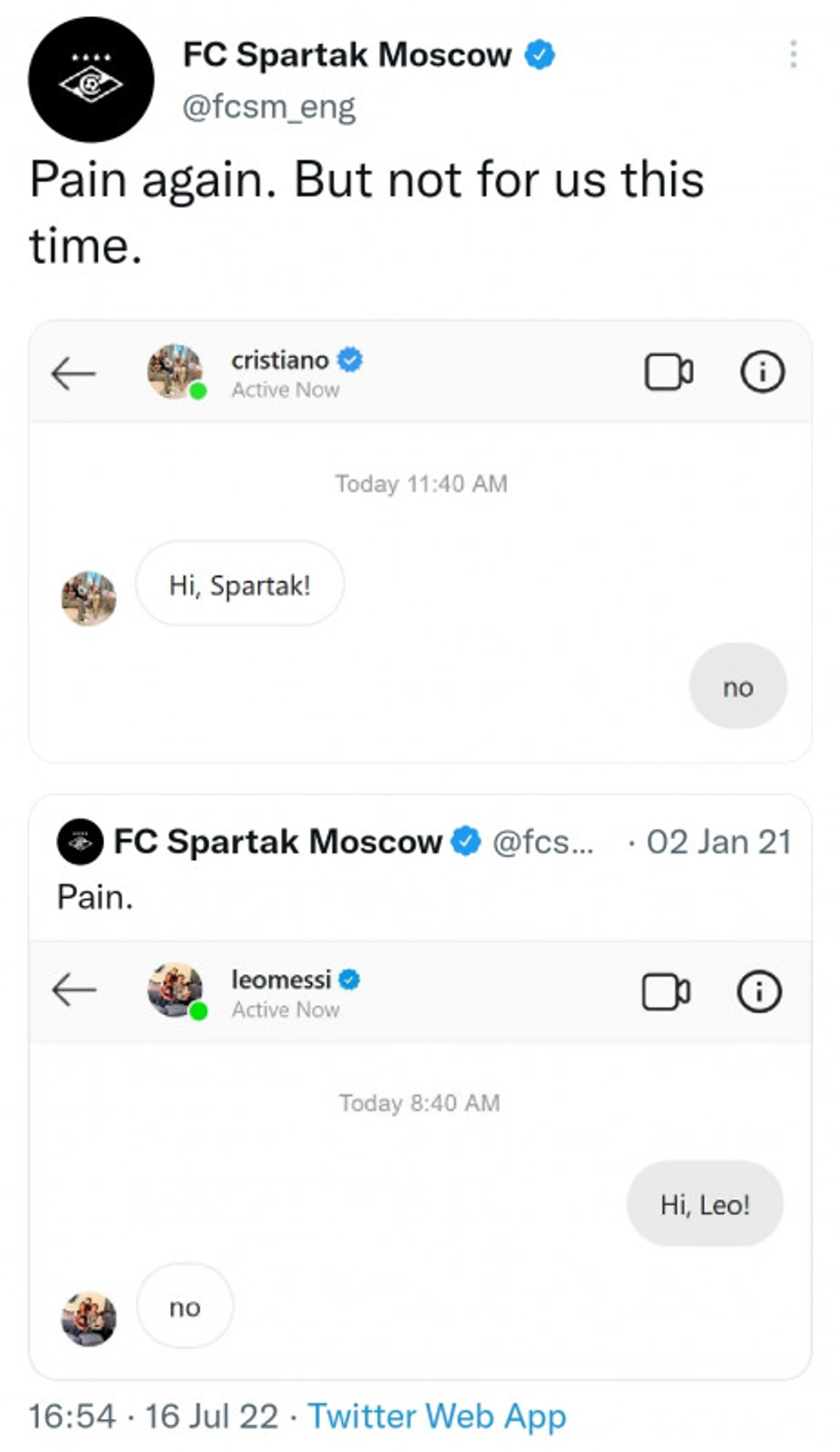Start video call in cristiano chat
This screenshot has width=840, height=1452.
coord(669,372)
